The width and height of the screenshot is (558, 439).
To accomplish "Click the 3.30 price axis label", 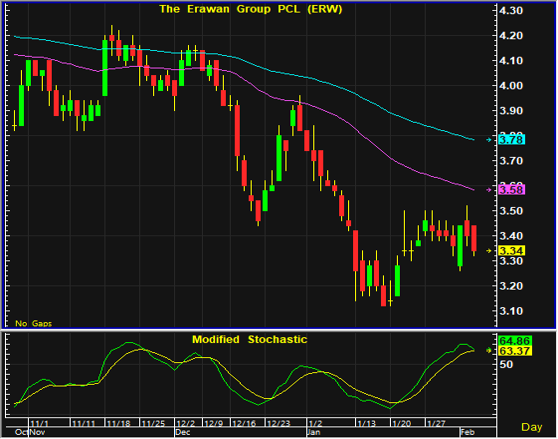I will [511, 261].
